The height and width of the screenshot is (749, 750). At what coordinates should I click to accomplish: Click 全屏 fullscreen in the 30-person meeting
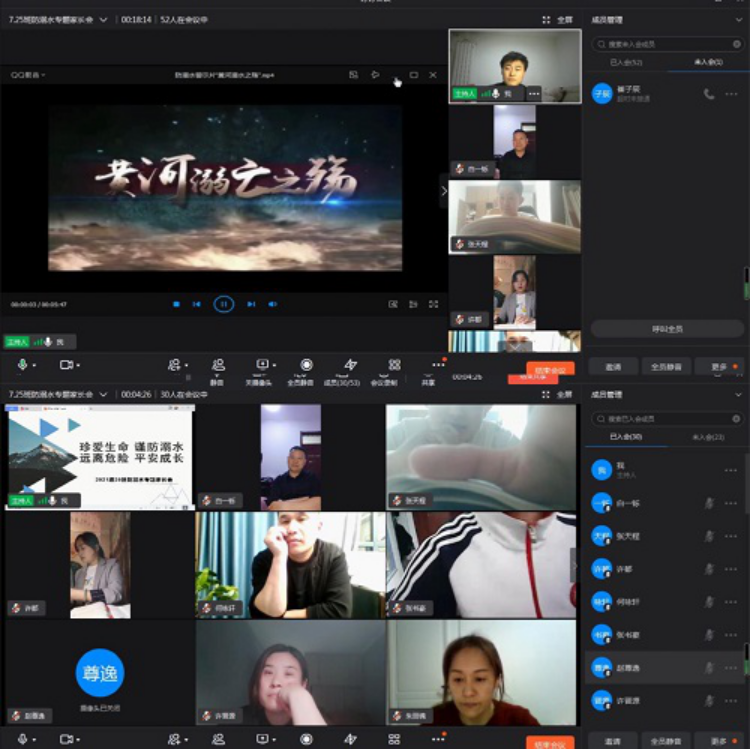click(x=558, y=395)
